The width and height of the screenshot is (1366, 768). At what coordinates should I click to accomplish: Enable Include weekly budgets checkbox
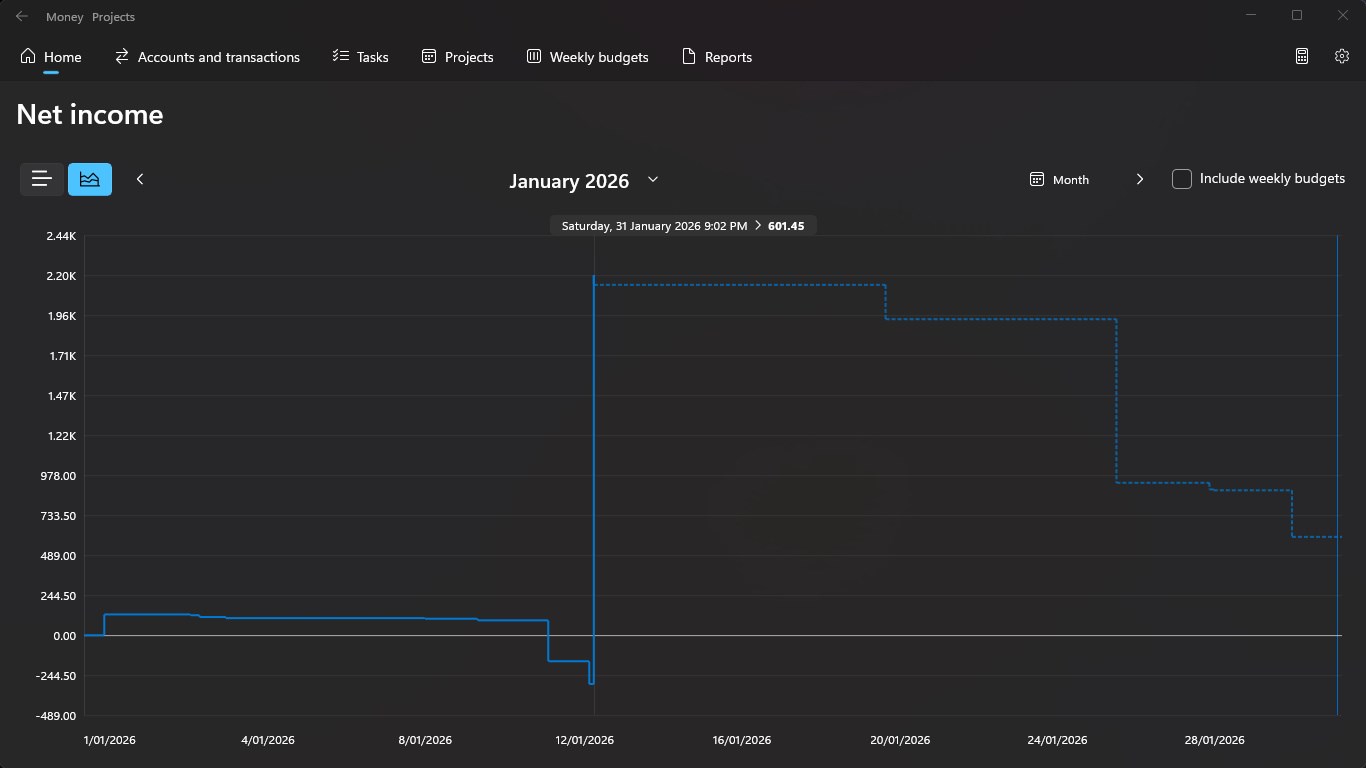(x=1182, y=179)
